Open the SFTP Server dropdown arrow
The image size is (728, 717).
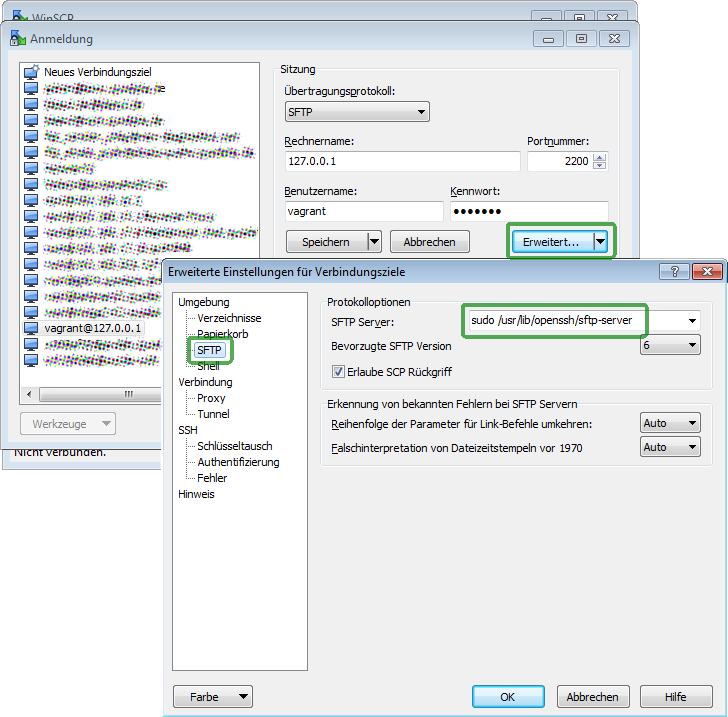pos(692,321)
